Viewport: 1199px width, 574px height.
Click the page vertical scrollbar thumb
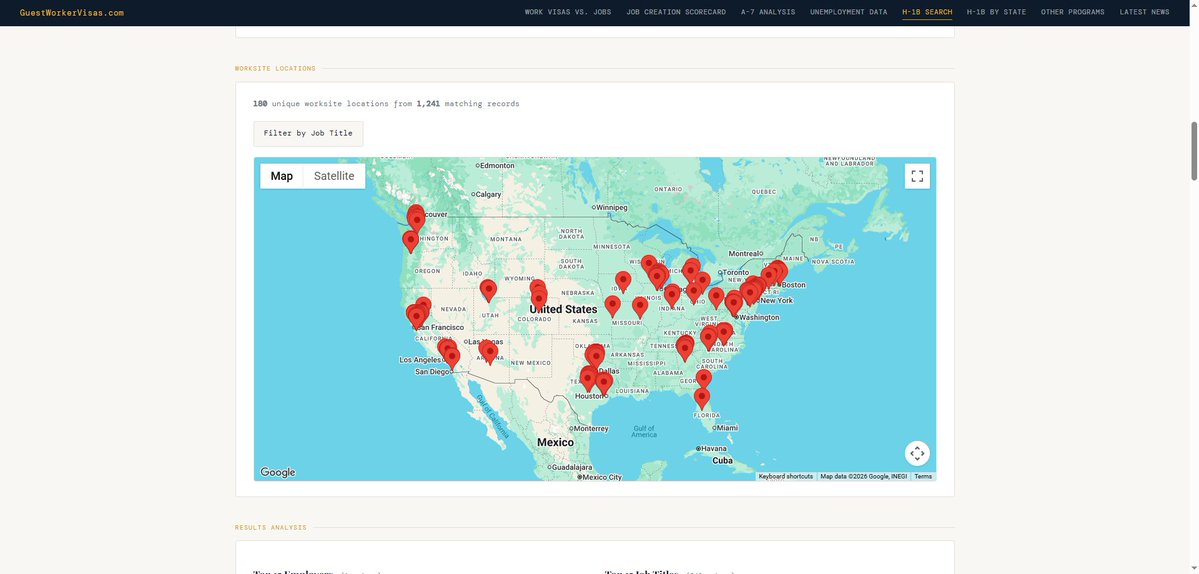coord(1194,151)
